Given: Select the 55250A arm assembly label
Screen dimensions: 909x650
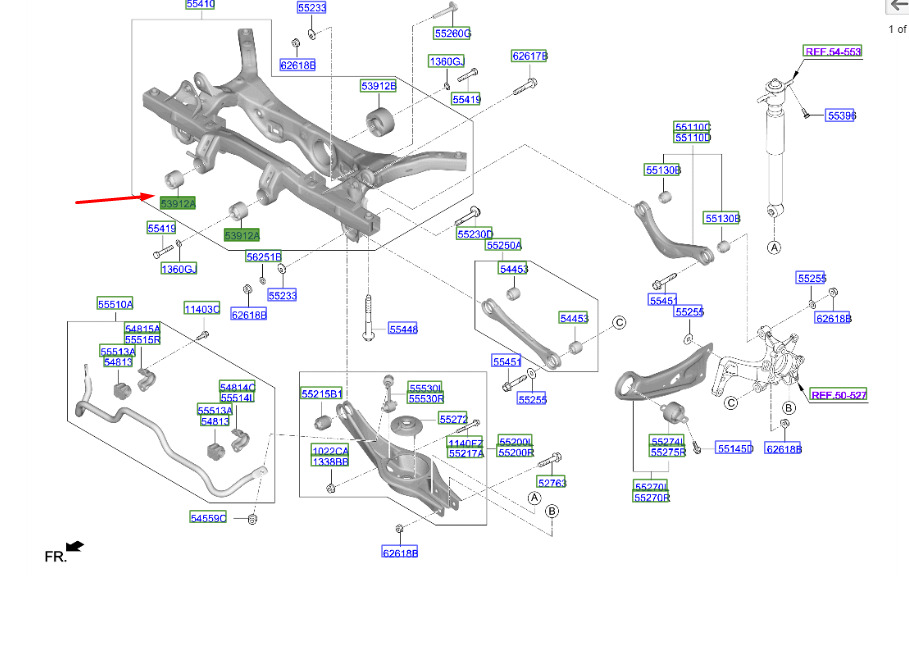Looking at the screenshot, I should click(x=504, y=245).
